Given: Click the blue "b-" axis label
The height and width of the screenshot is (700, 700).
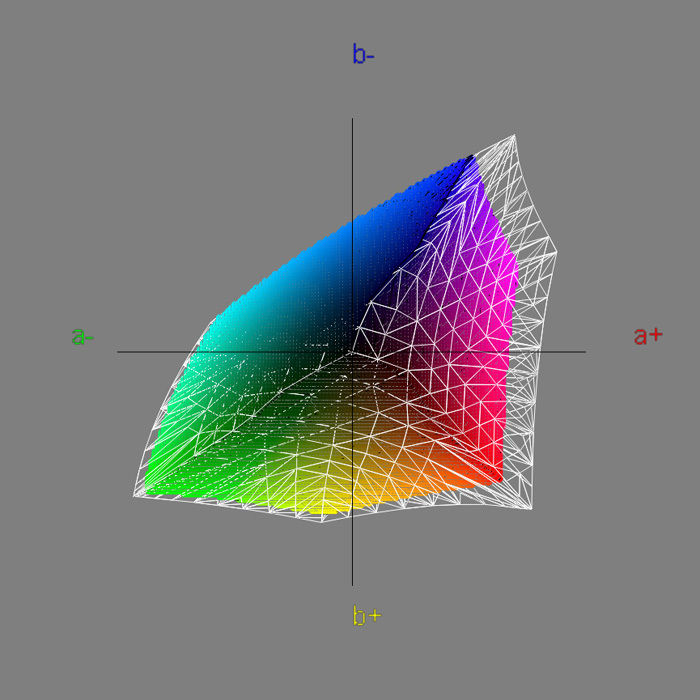Looking at the screenshot, I should (363, 54).
